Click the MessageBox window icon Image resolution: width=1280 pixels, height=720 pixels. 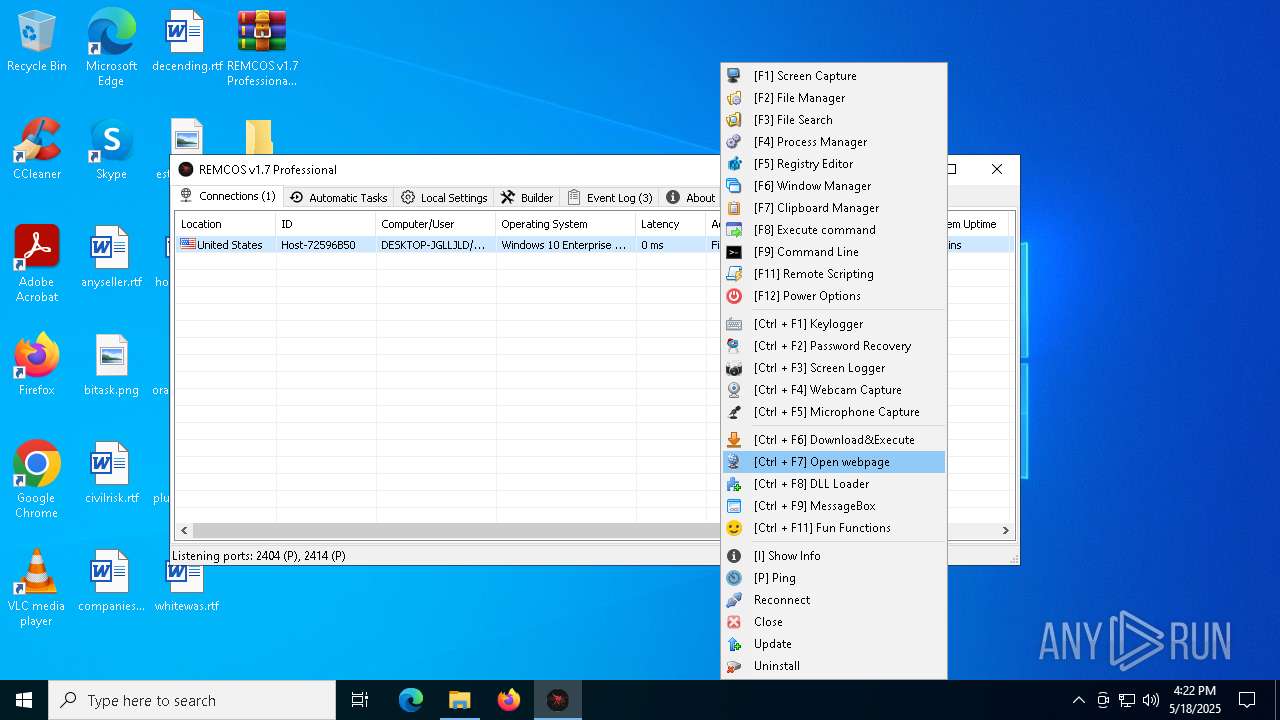[734, 506]
